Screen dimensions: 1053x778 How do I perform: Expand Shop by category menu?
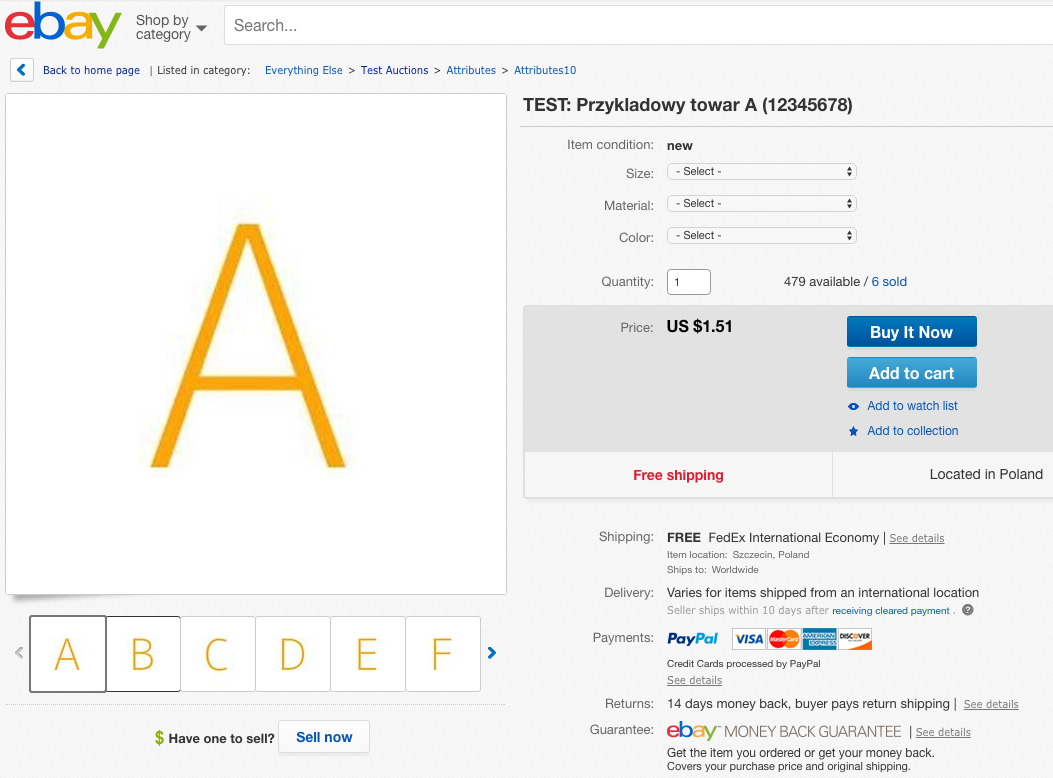pyautogui.click(x=171, y=28)
